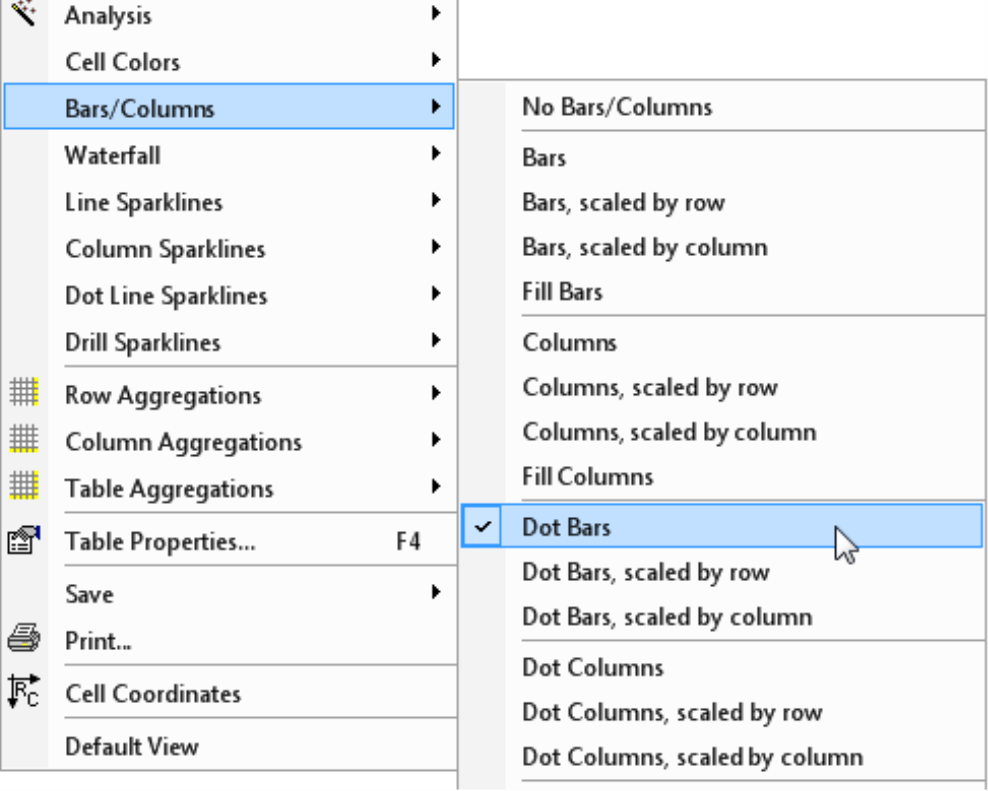The width and height of the screenshot is (988, 791).
Task: Click the Column Aggregations grid icon
Action: (24, 439)
